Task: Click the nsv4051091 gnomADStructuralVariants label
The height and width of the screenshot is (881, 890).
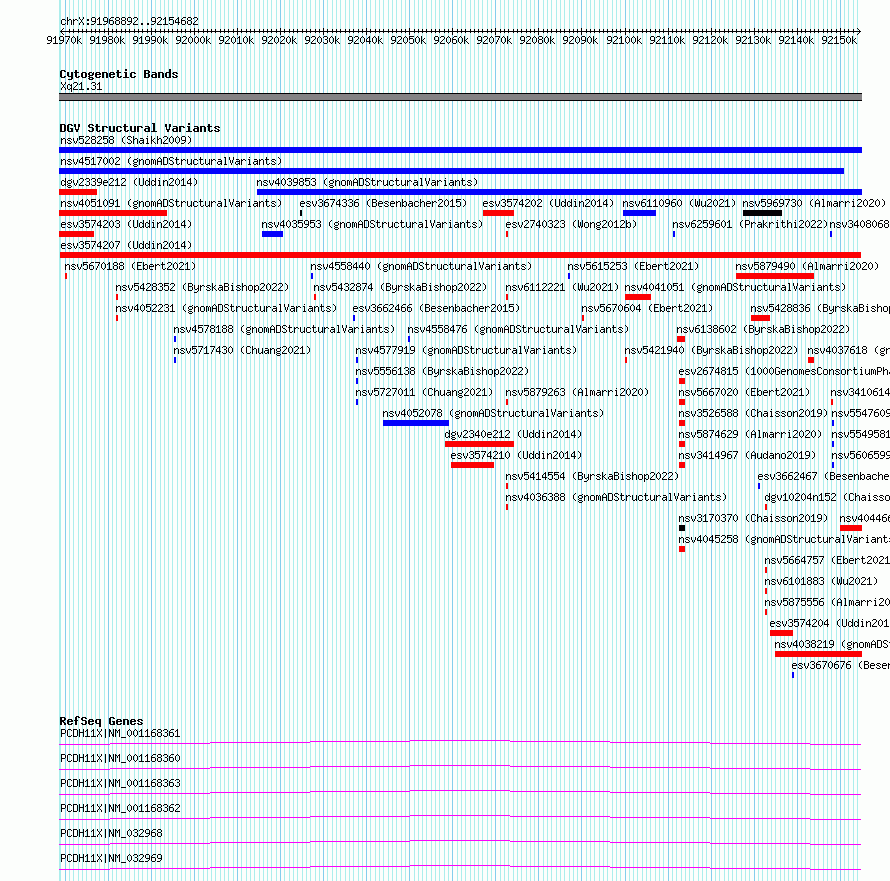Action: (x=171, y=203)
